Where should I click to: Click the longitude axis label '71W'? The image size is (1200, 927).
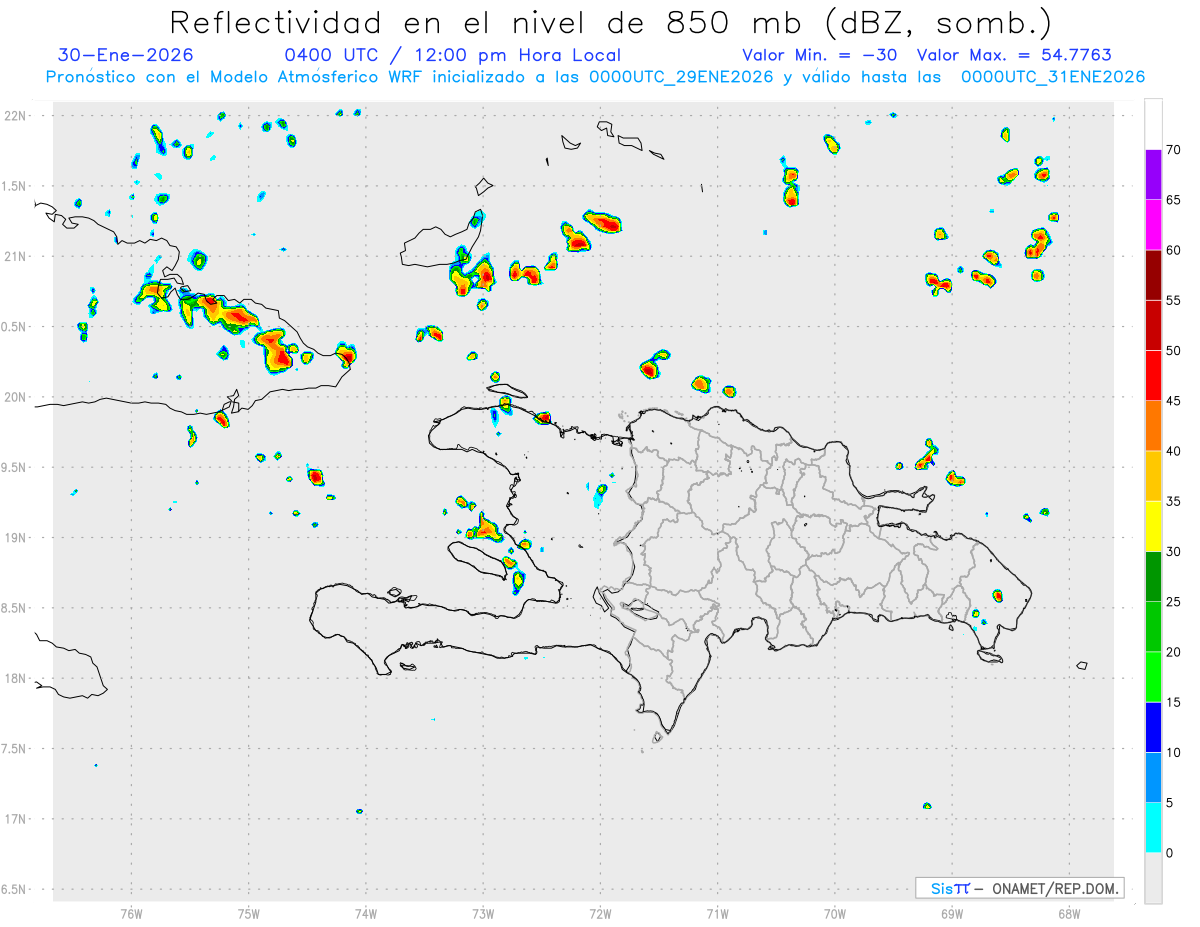click(x=717, y=913)
